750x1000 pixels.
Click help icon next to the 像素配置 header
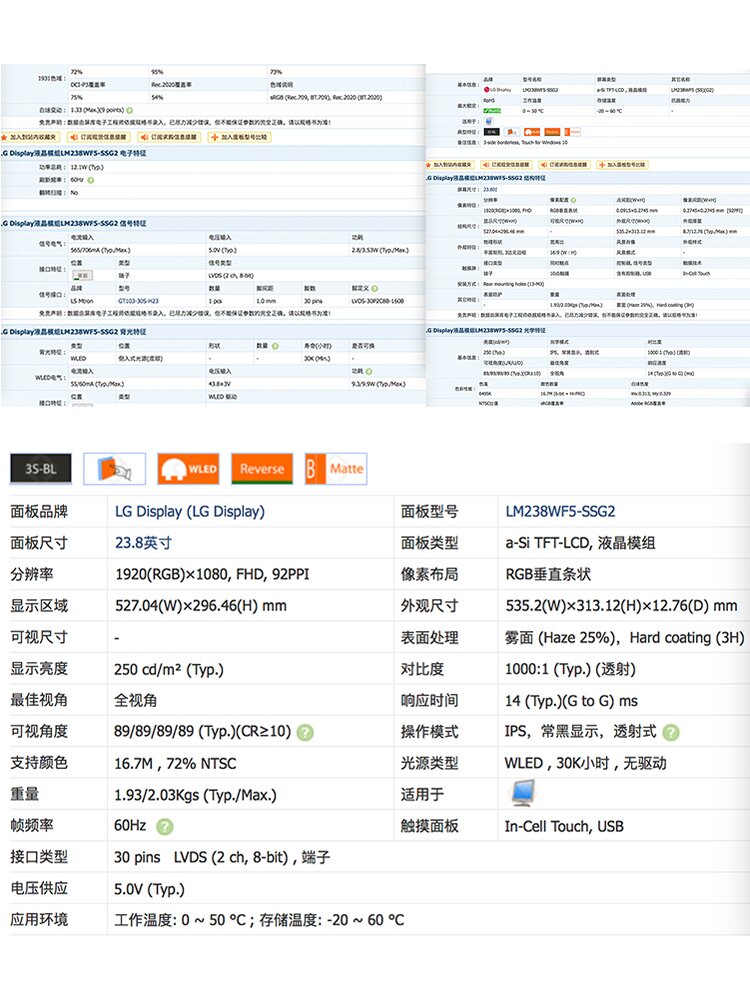(573, 200)
